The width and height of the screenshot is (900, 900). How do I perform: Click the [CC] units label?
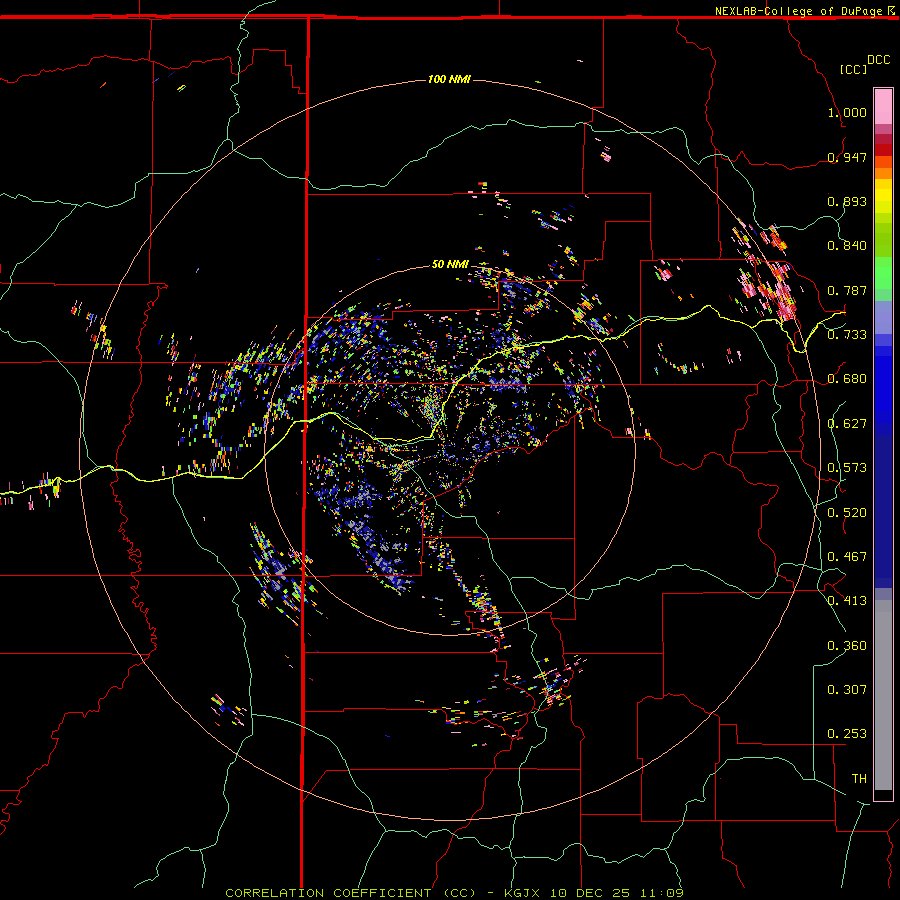pos(854,69)
